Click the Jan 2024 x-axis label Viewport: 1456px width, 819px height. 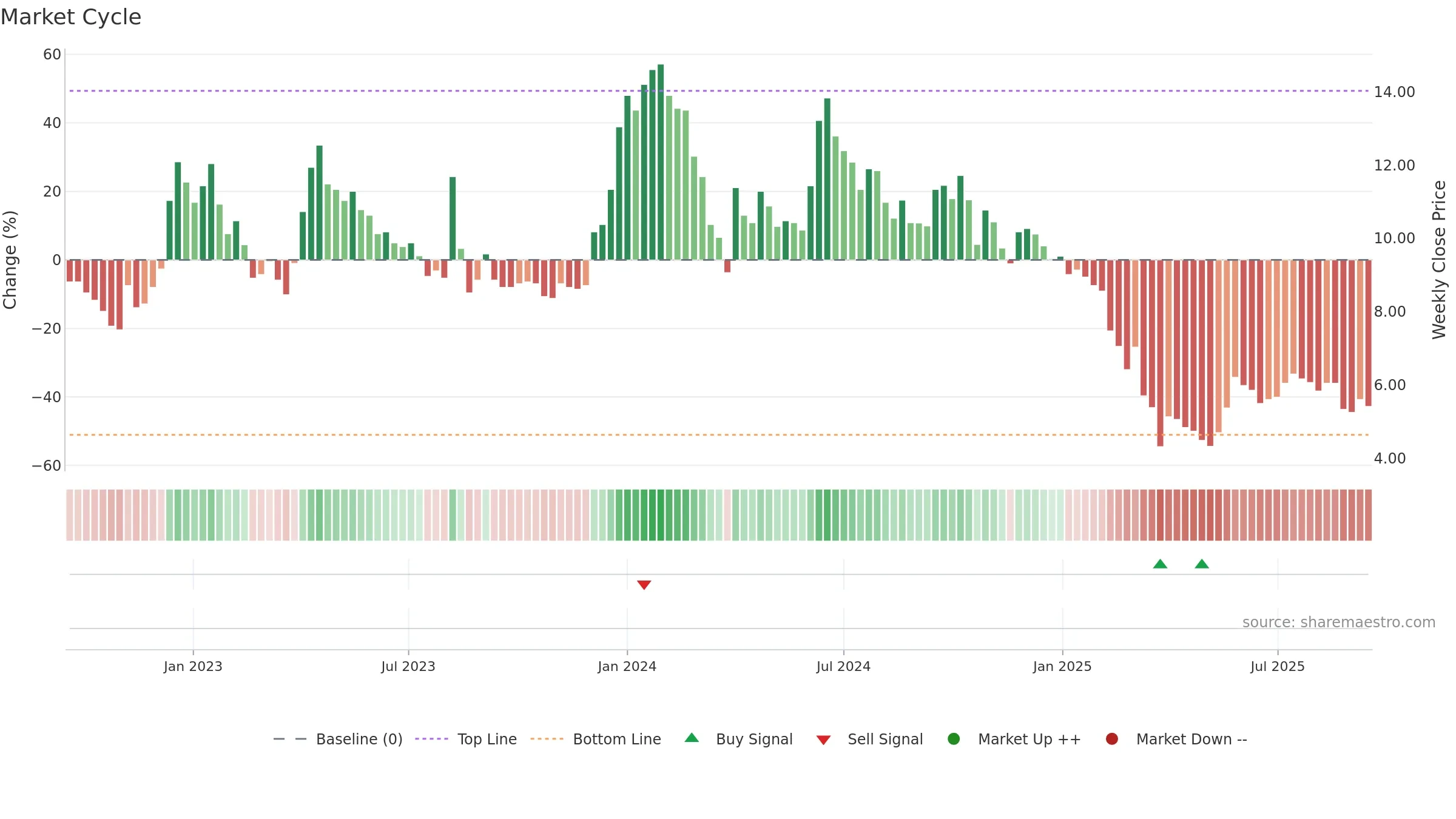627,667
